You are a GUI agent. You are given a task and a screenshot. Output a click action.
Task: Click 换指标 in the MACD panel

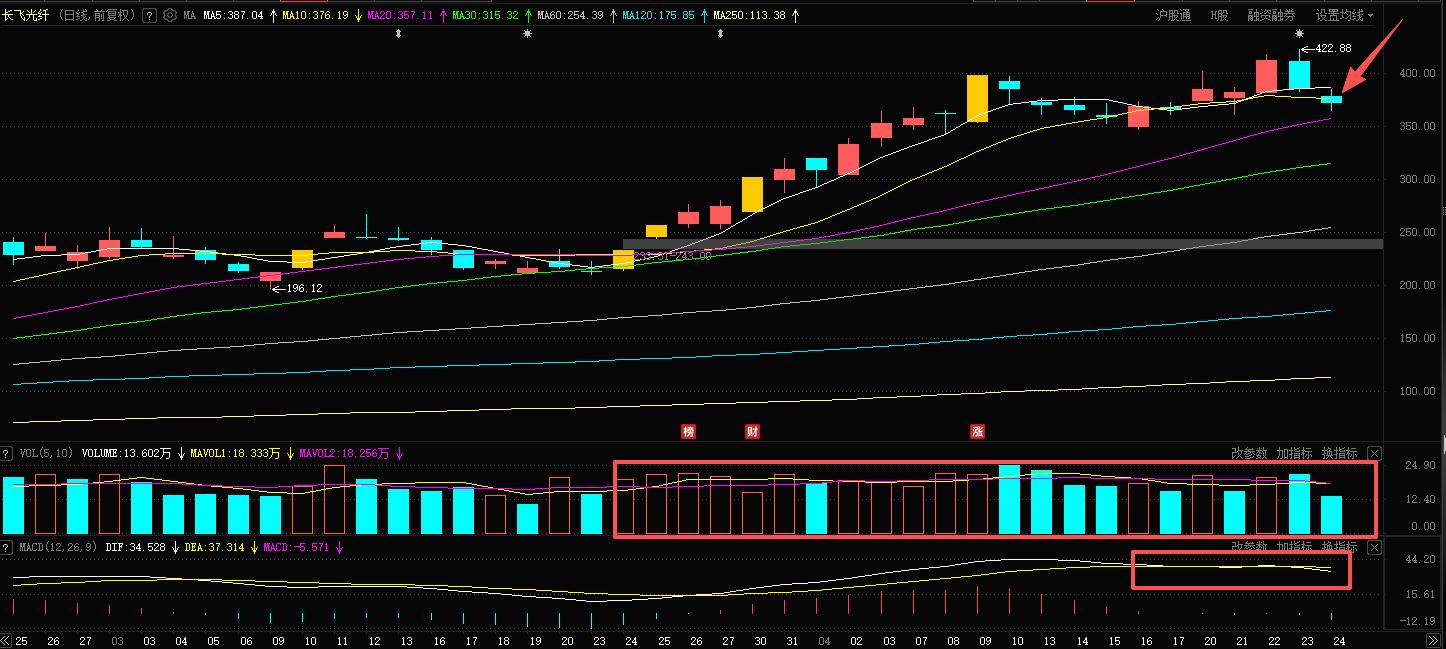click(1339, 547)
